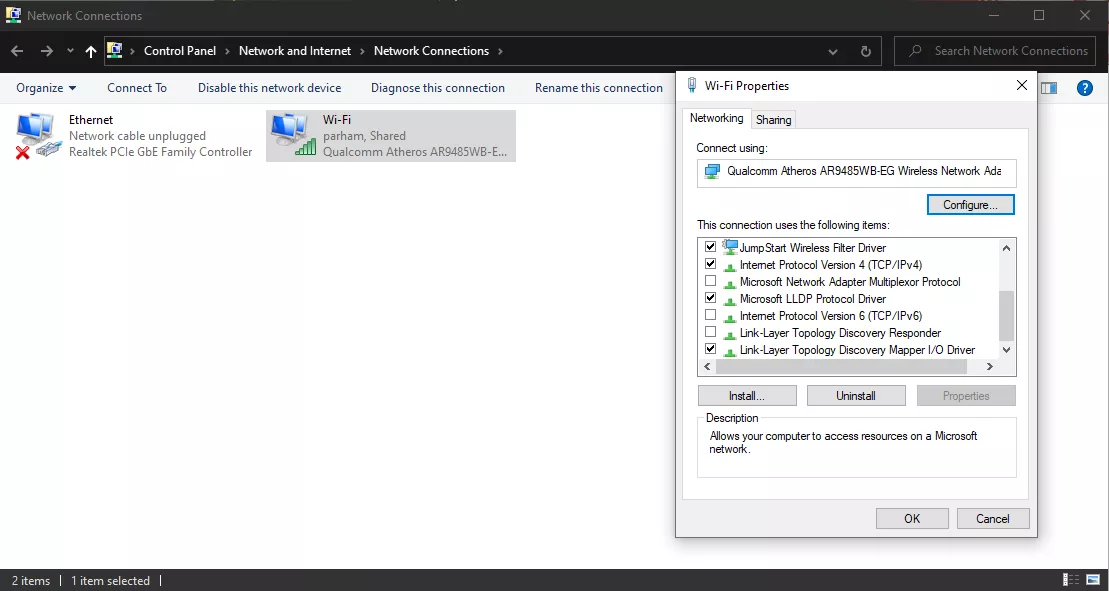The height and width of the screenshot is (591, 1109).
Task: Click the items list scroll right arrow
Action: [989, 366]
